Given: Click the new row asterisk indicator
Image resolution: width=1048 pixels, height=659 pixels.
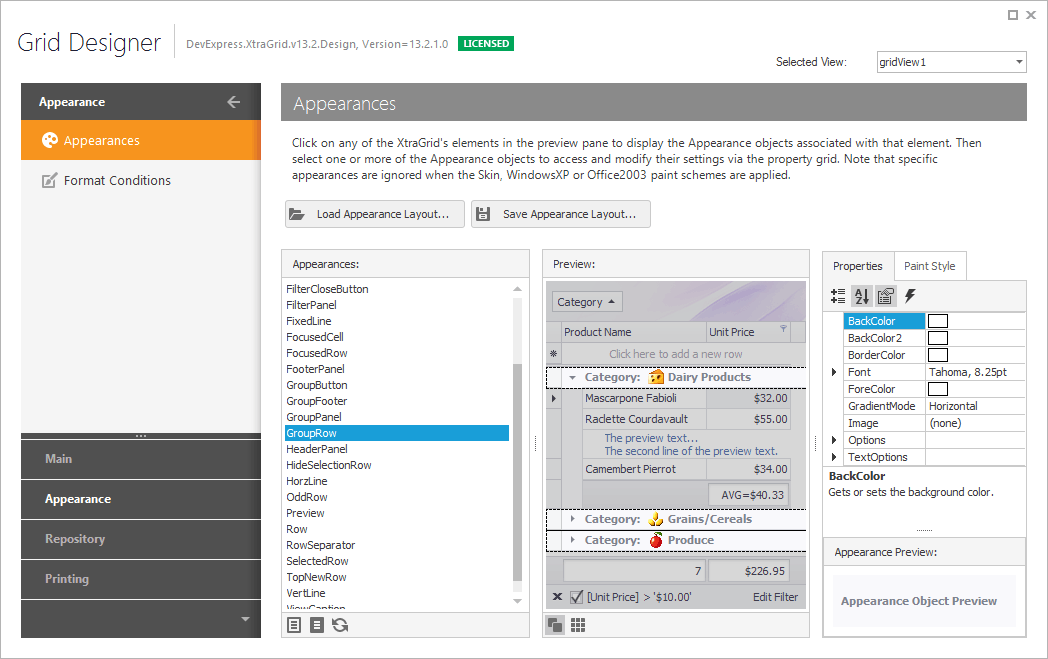Looking at the screenshot, I should tap(553, 354).
